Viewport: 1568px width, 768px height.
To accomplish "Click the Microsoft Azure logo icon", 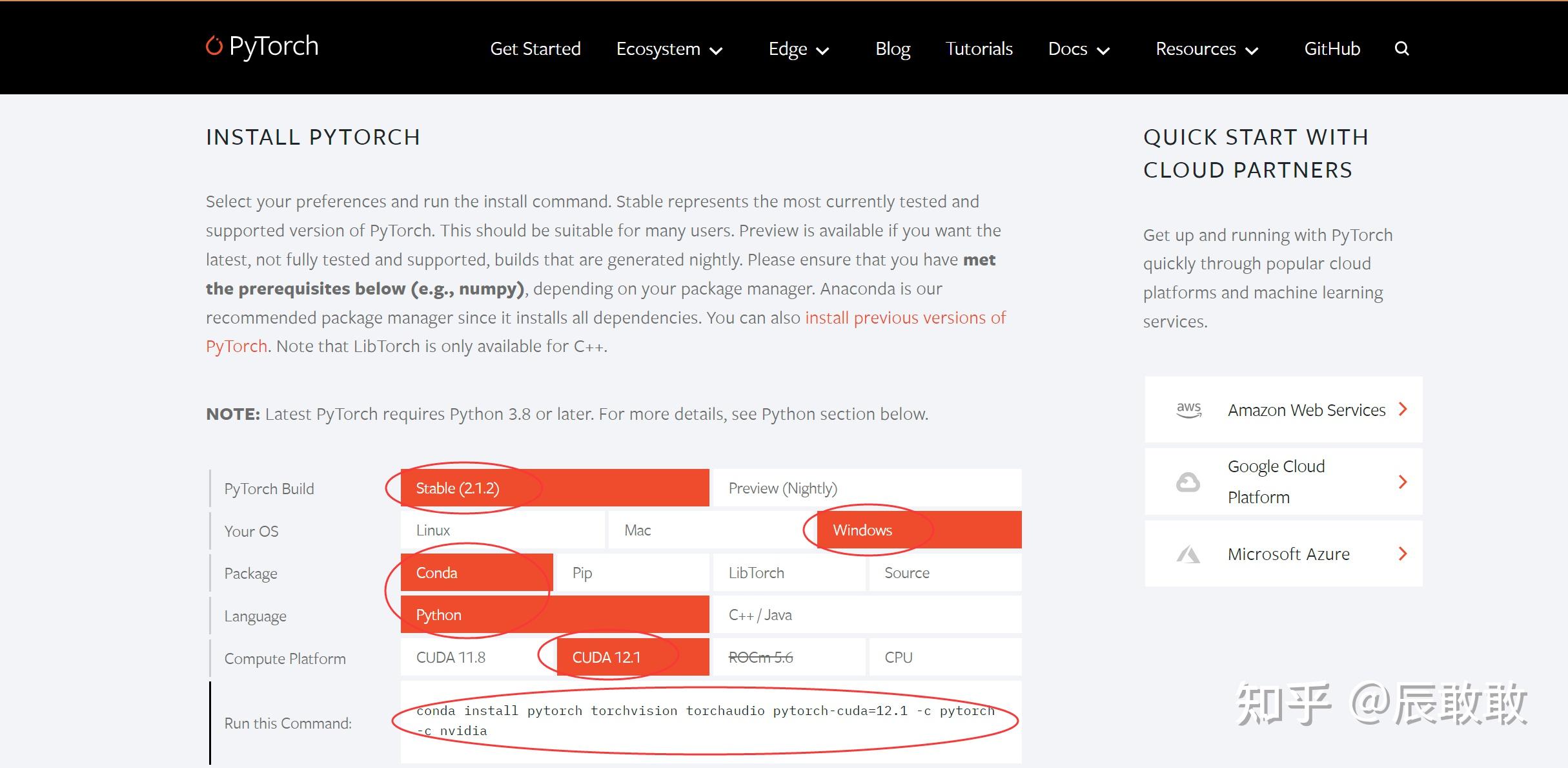I will 1188,554.
